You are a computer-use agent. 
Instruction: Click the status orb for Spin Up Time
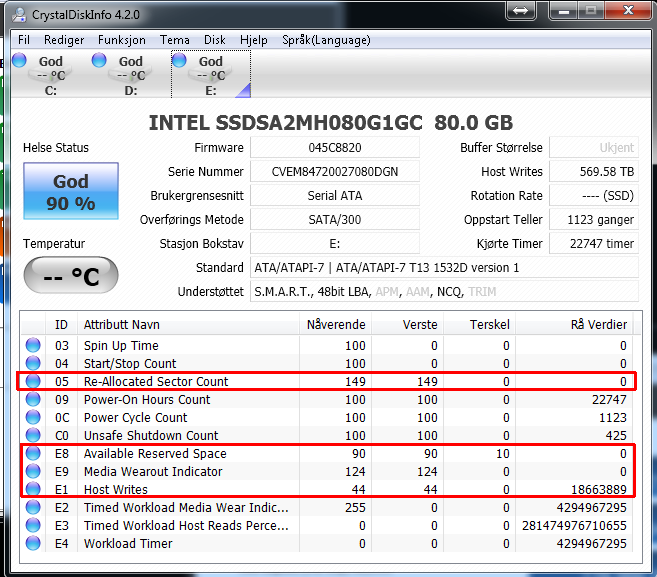[33, 345]
